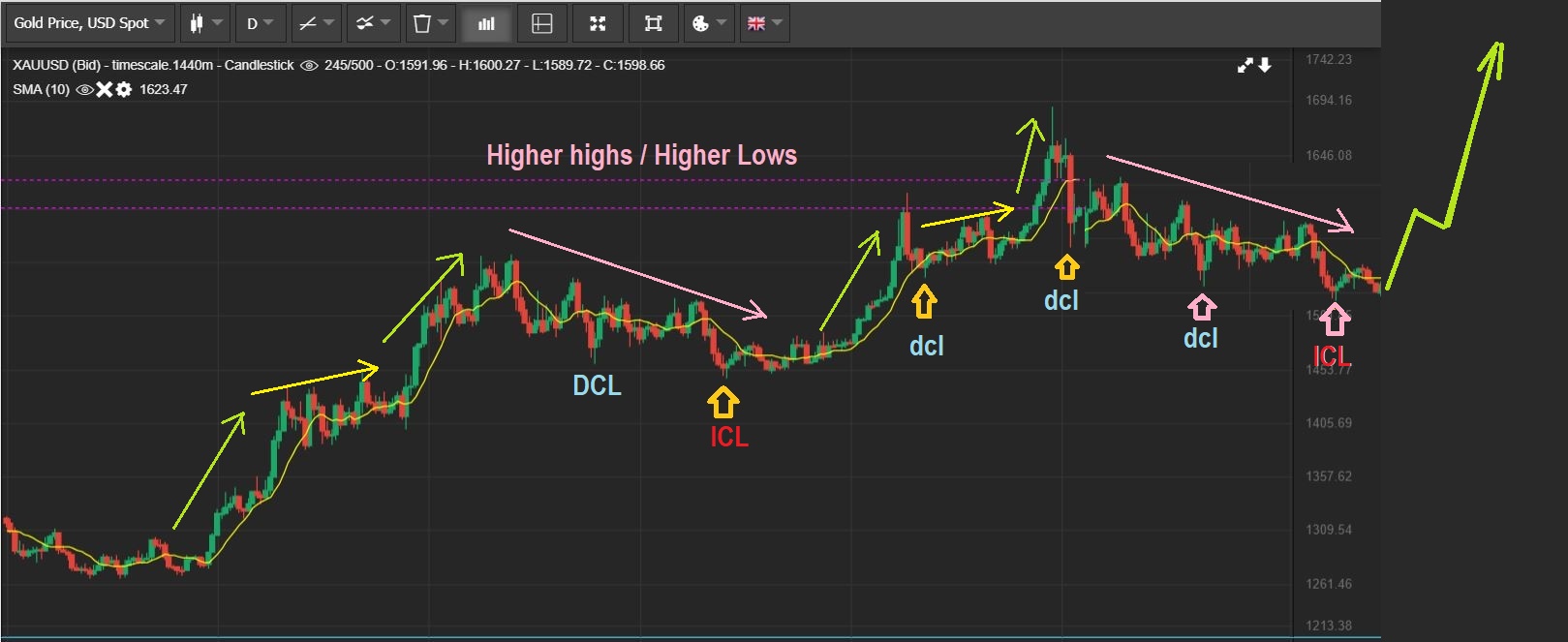Click price axis label 1261.46
This screenshot has width=1568, height=642.
point(1329,584)
